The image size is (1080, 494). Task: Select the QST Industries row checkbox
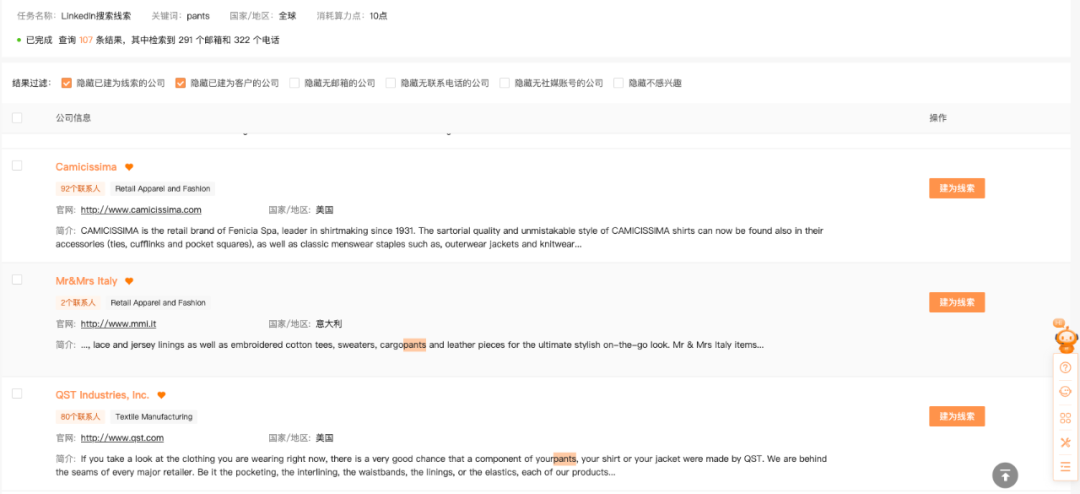[x=17, y=393]
